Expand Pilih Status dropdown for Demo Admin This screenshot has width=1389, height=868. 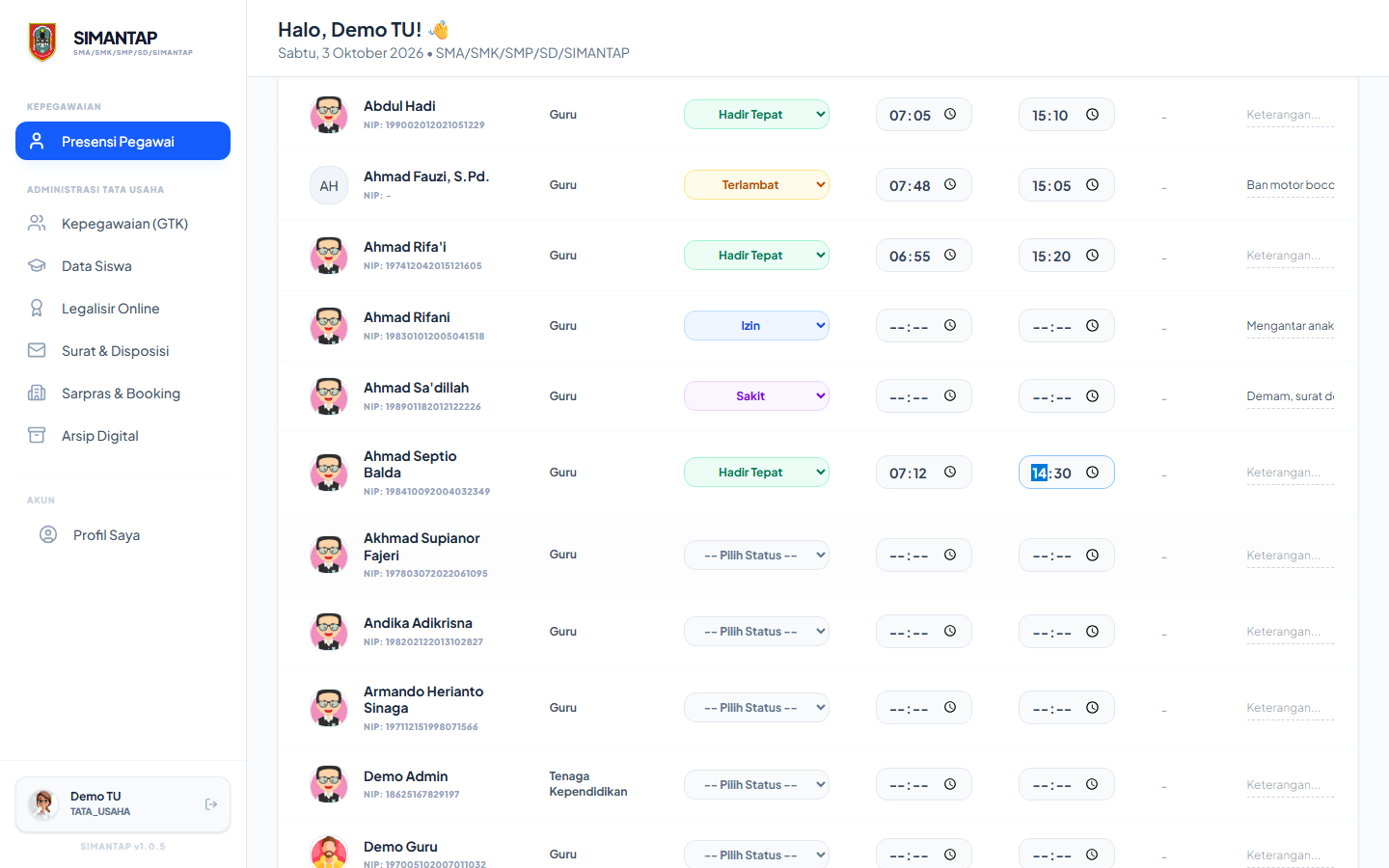(756, 784)
